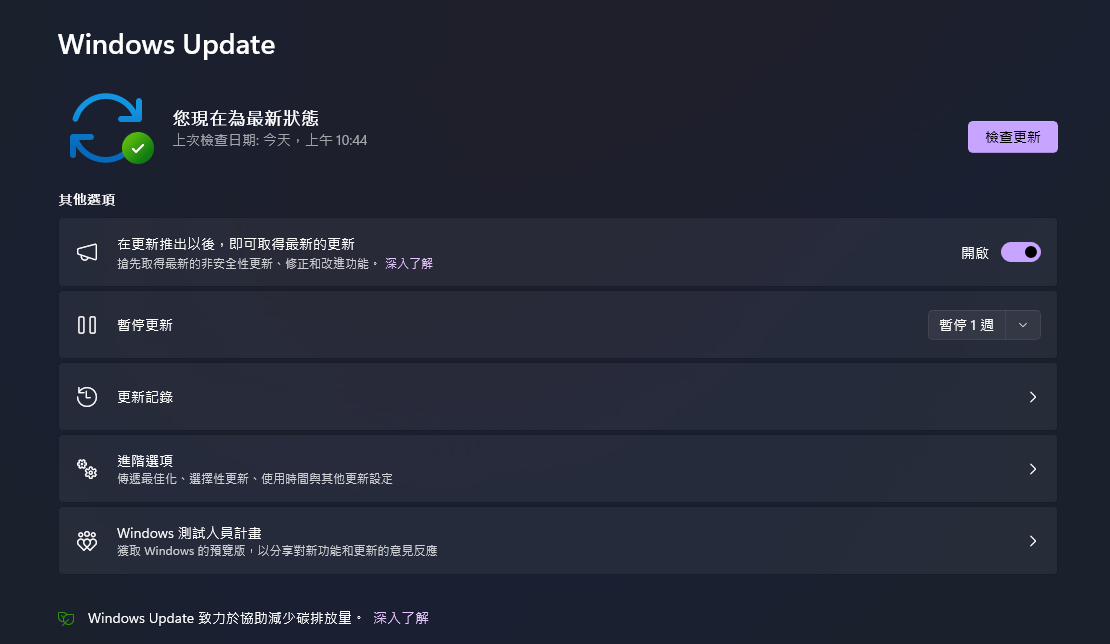Expand the 暫停 1 週 dropdown

click(1023, 324)
